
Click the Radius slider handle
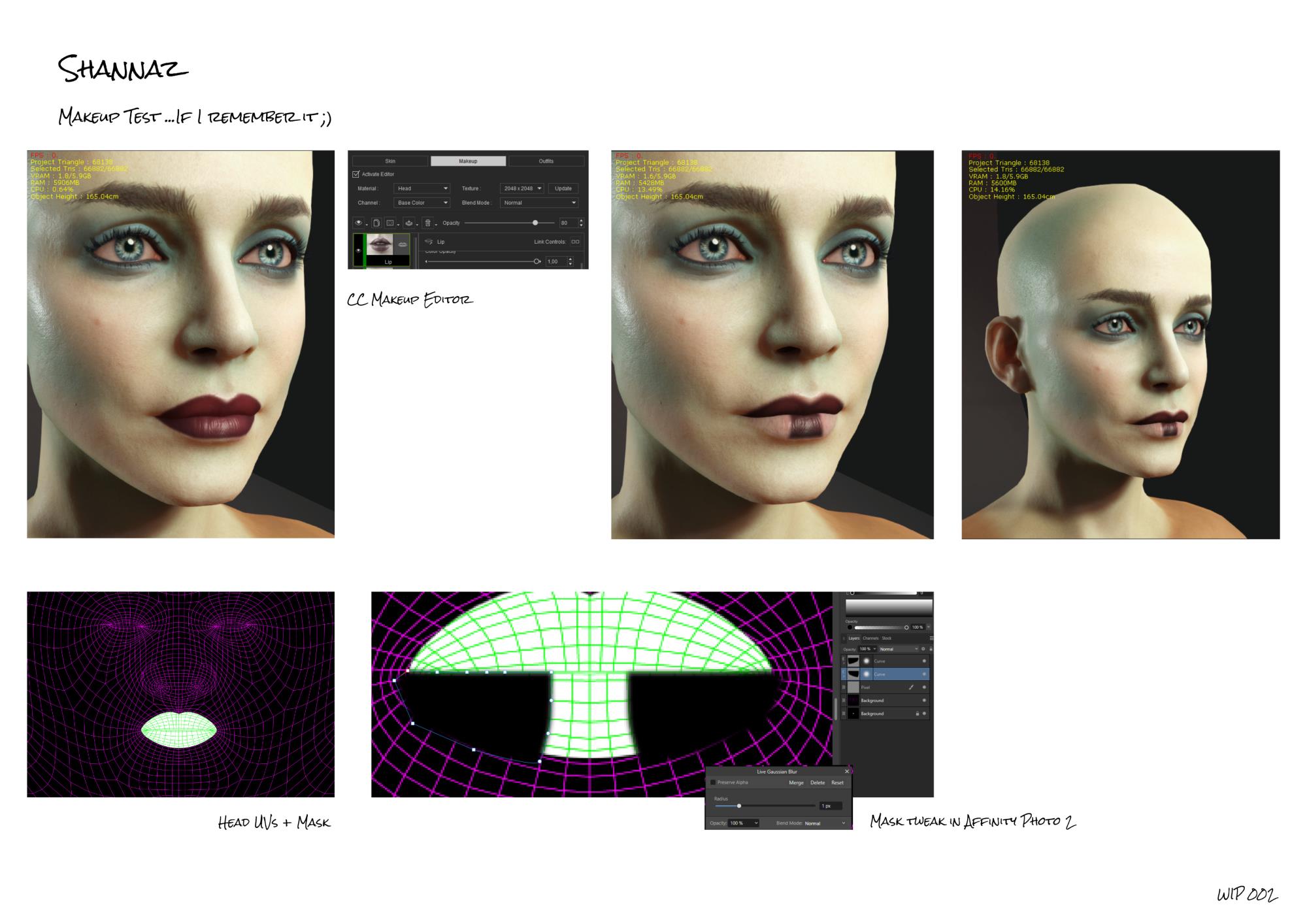tap(739, 806)
